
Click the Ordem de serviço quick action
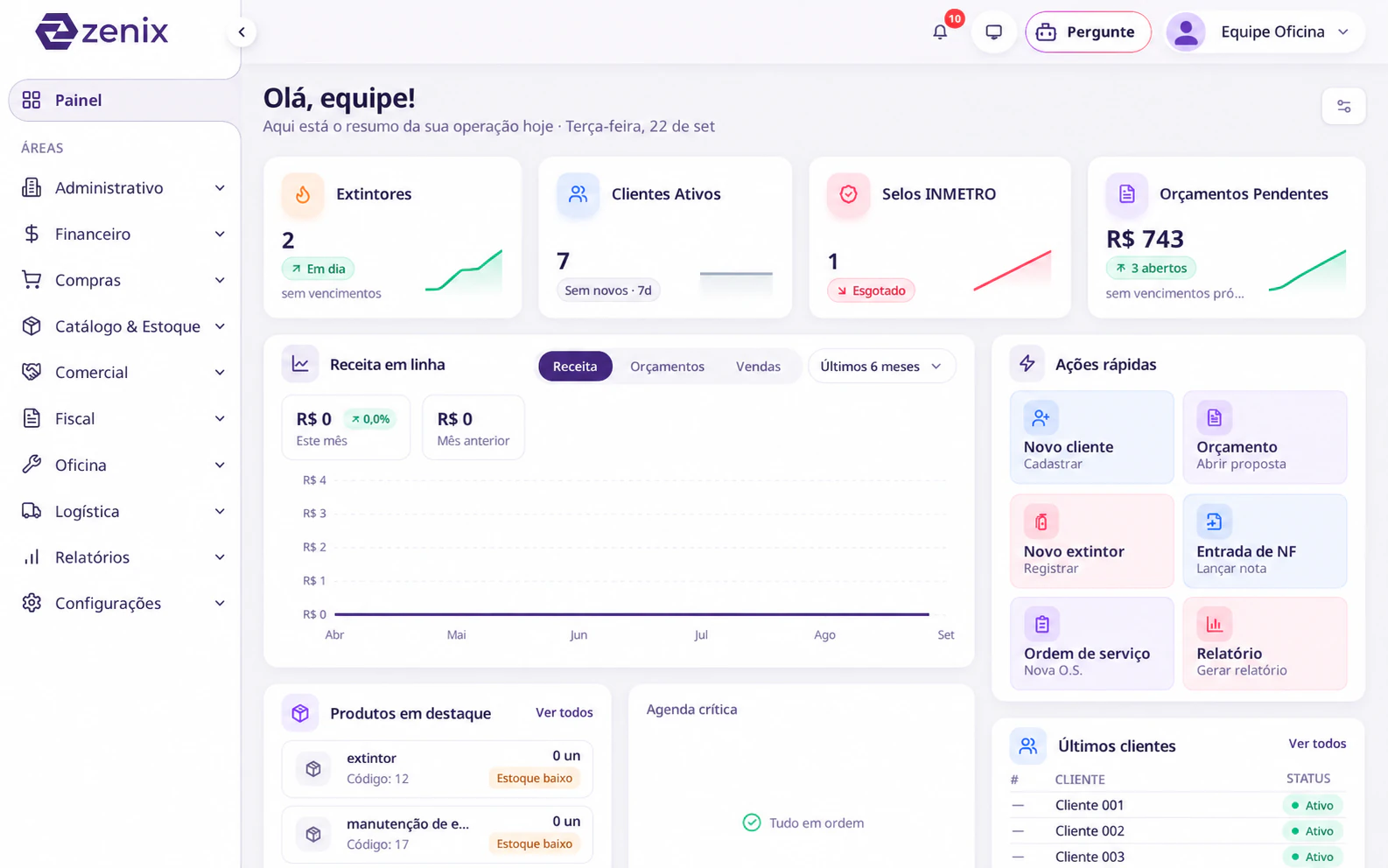pyautogui.click(x=1091, y=644)
